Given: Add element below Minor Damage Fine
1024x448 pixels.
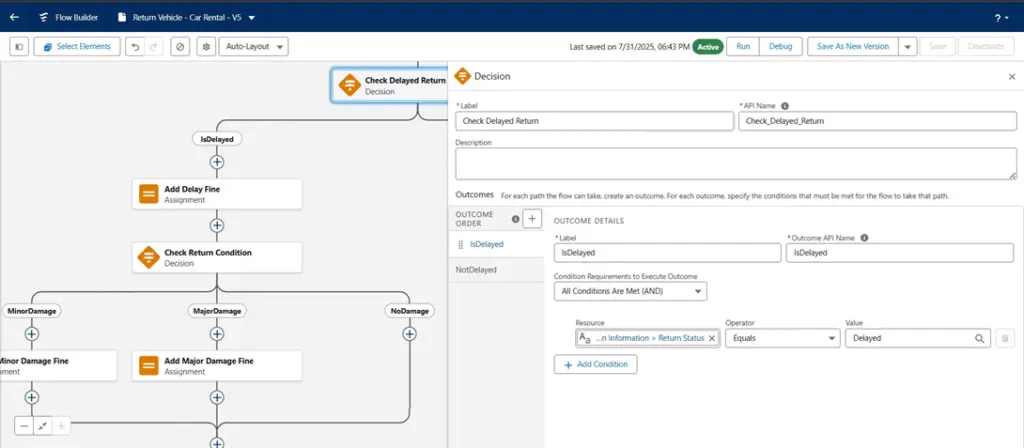Looking at the screenshot, I should pyautogui.click(x=31, y=397).
